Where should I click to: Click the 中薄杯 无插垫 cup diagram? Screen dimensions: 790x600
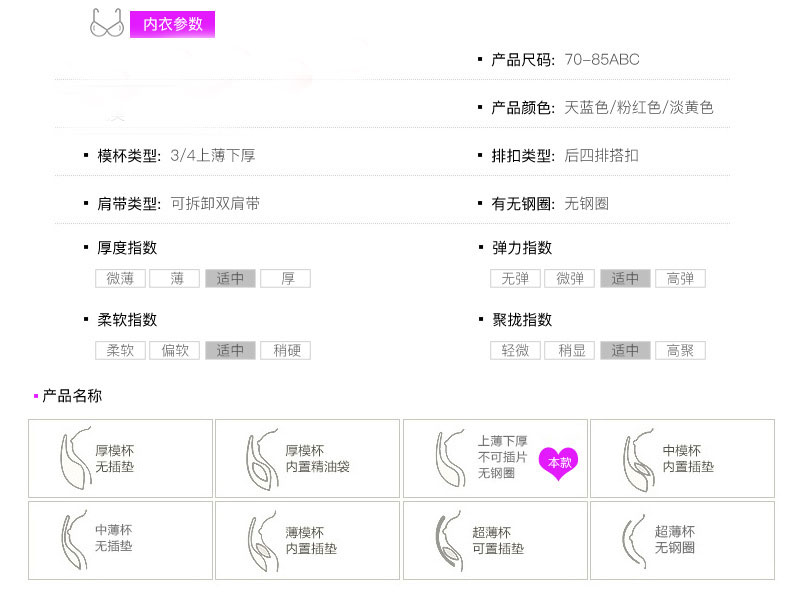(x=72, y=540)
